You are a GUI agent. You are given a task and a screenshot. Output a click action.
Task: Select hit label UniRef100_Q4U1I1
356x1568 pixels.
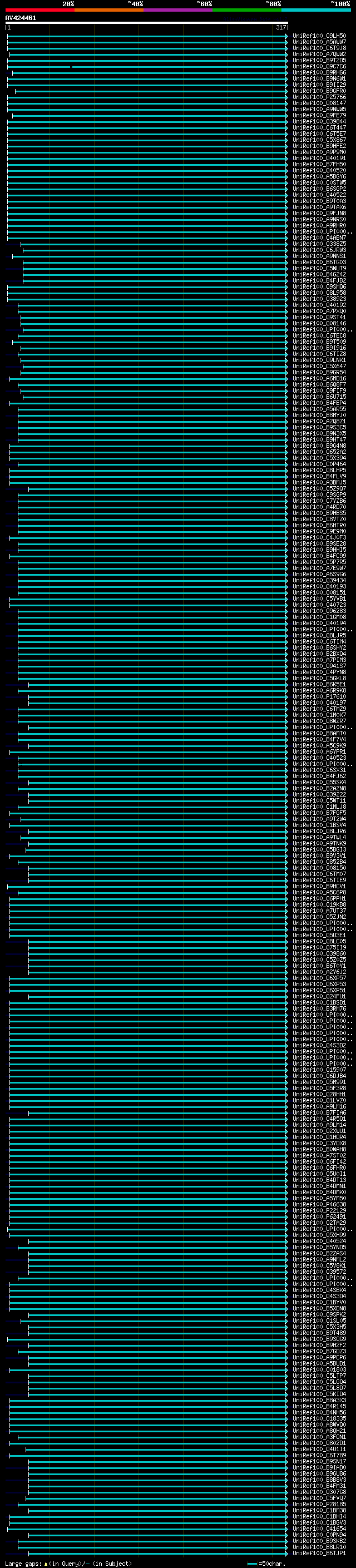(x=319, y=1450)
